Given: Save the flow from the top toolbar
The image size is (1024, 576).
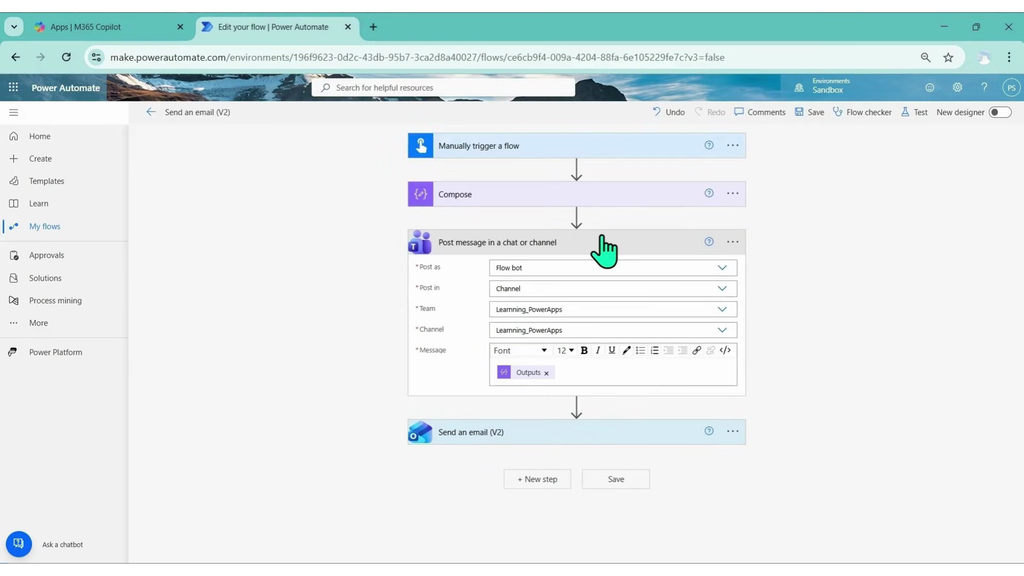Looking at the screenshot, I should 809,112.
